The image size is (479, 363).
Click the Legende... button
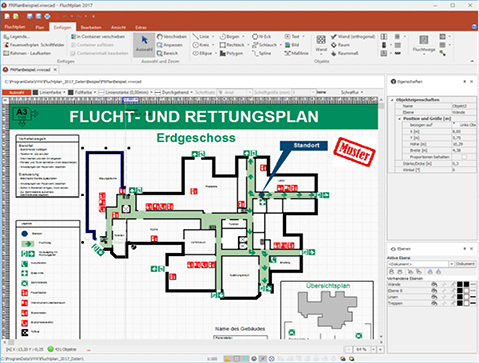(16, 37)
